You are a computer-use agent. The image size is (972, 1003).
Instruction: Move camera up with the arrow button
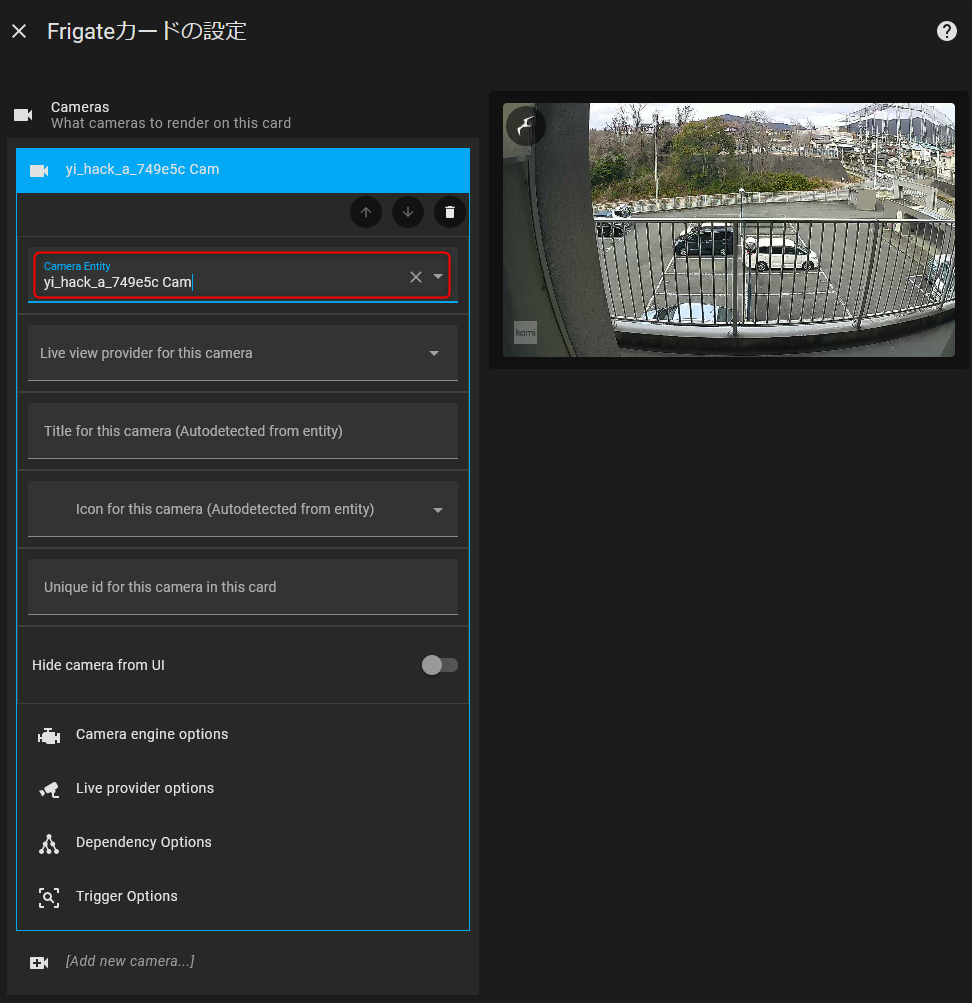366,212
